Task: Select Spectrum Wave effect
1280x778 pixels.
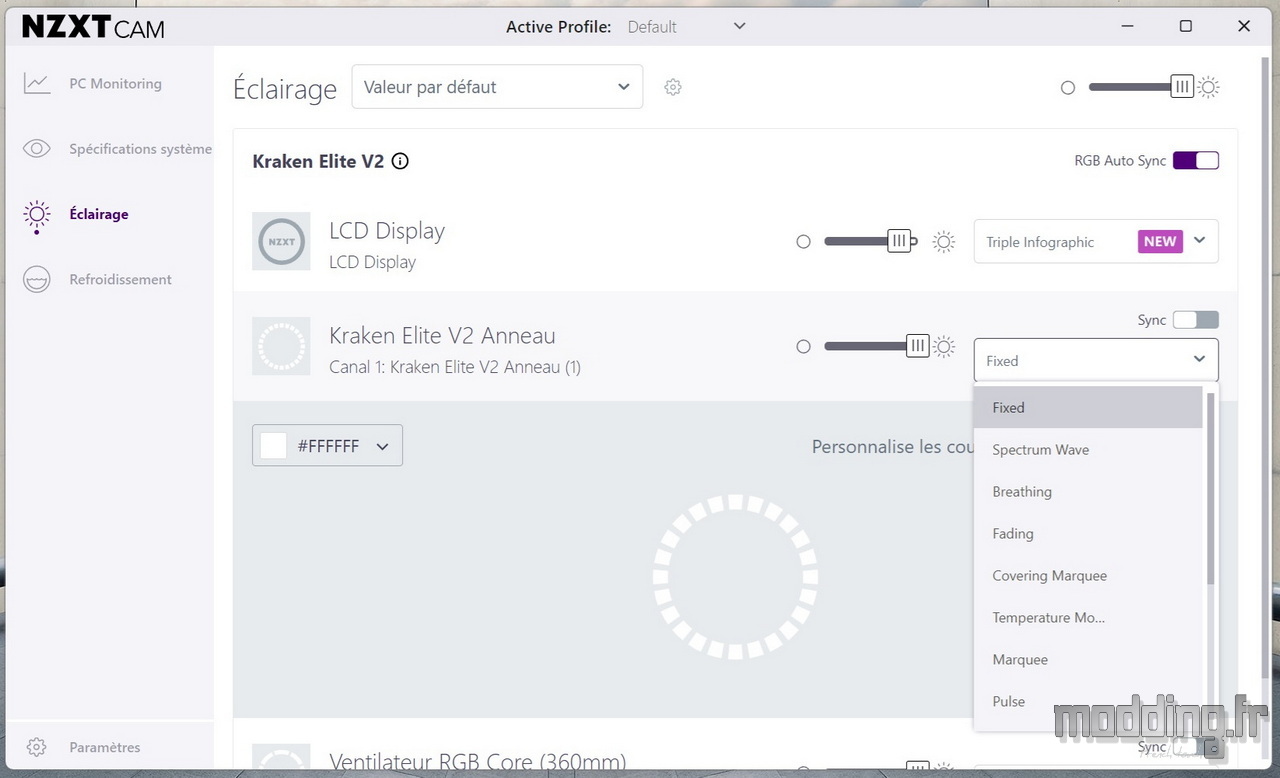Action: (x=1088, y=450)
